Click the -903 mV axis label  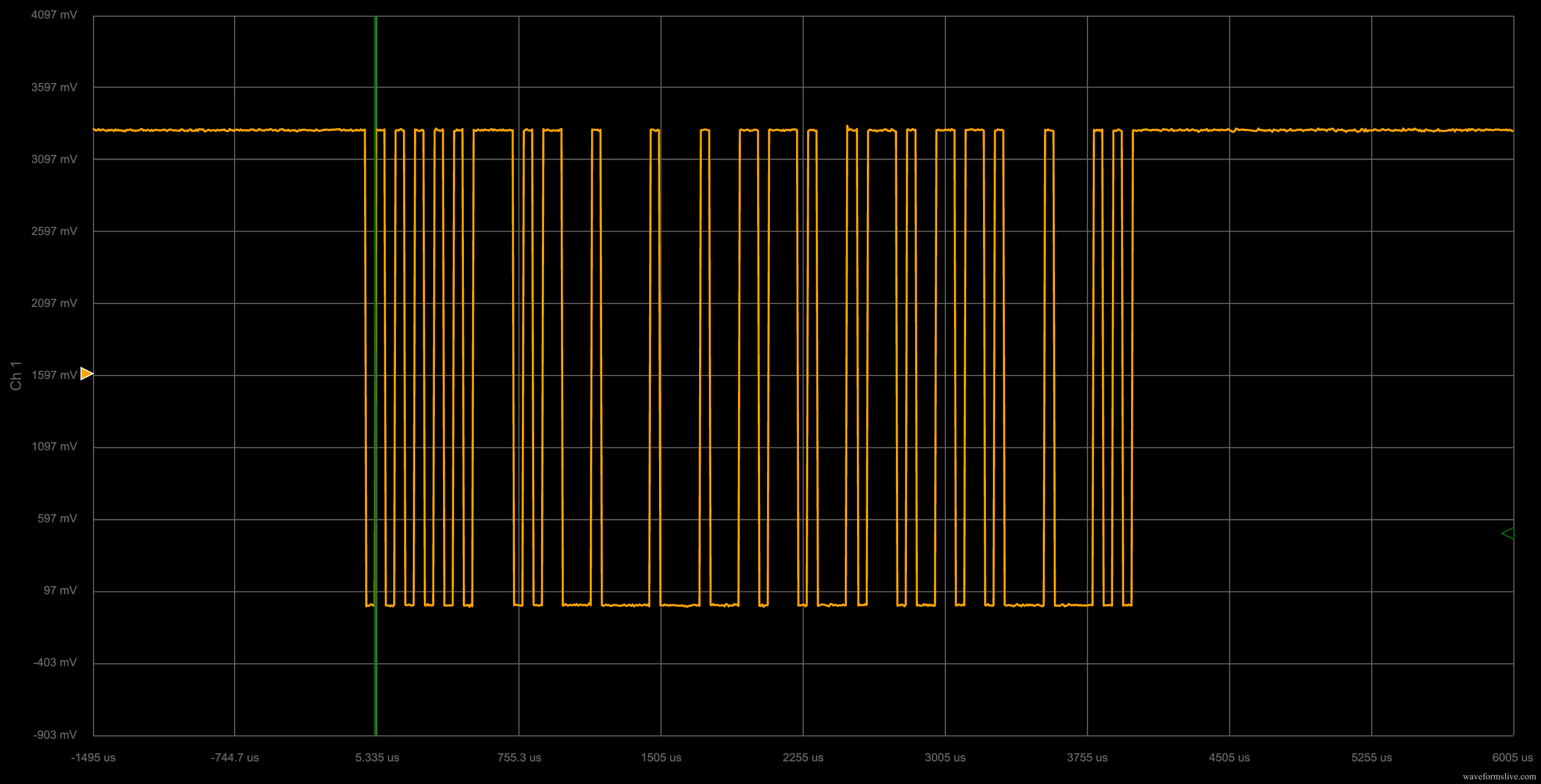click(x=55, y=735)
